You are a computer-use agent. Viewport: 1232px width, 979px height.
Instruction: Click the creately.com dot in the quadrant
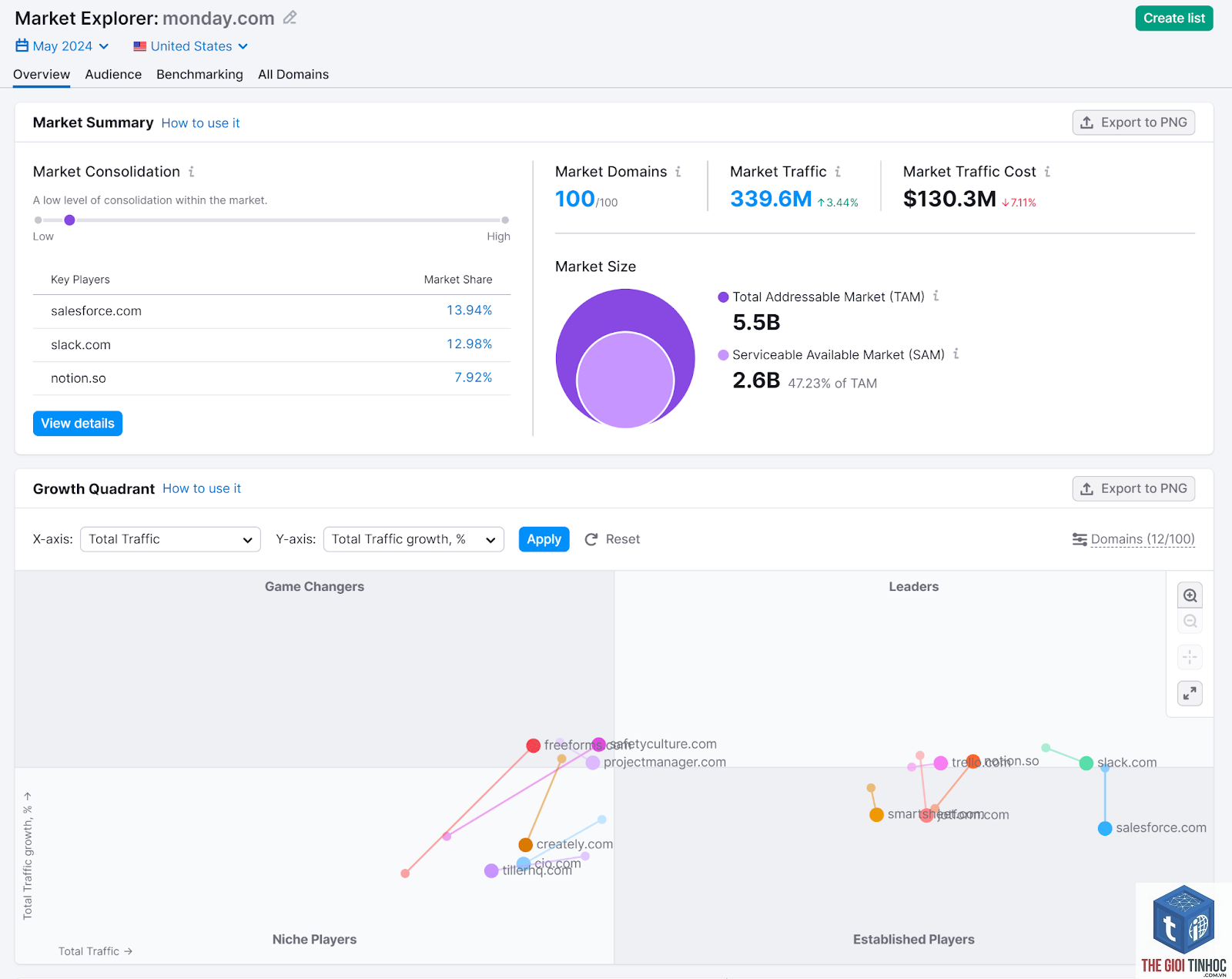(x=526, y=845)
